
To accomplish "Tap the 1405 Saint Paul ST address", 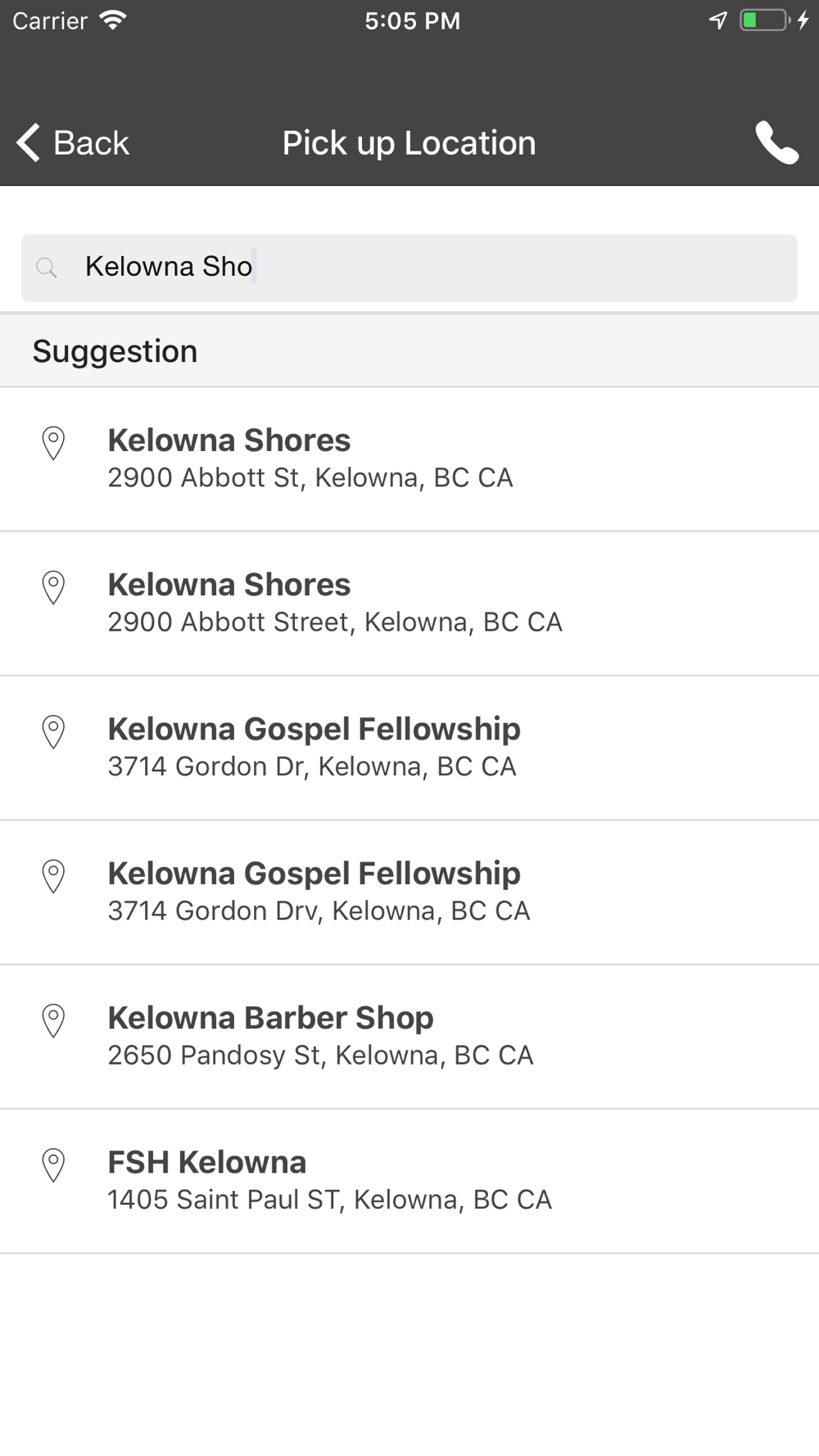I will 330,1200.
